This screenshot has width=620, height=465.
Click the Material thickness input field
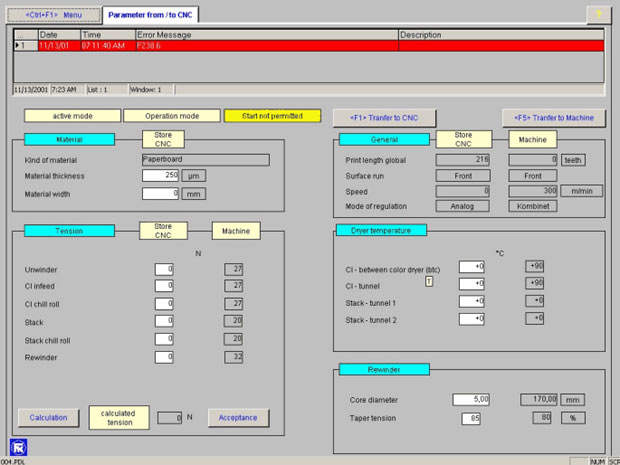point(161,176)
